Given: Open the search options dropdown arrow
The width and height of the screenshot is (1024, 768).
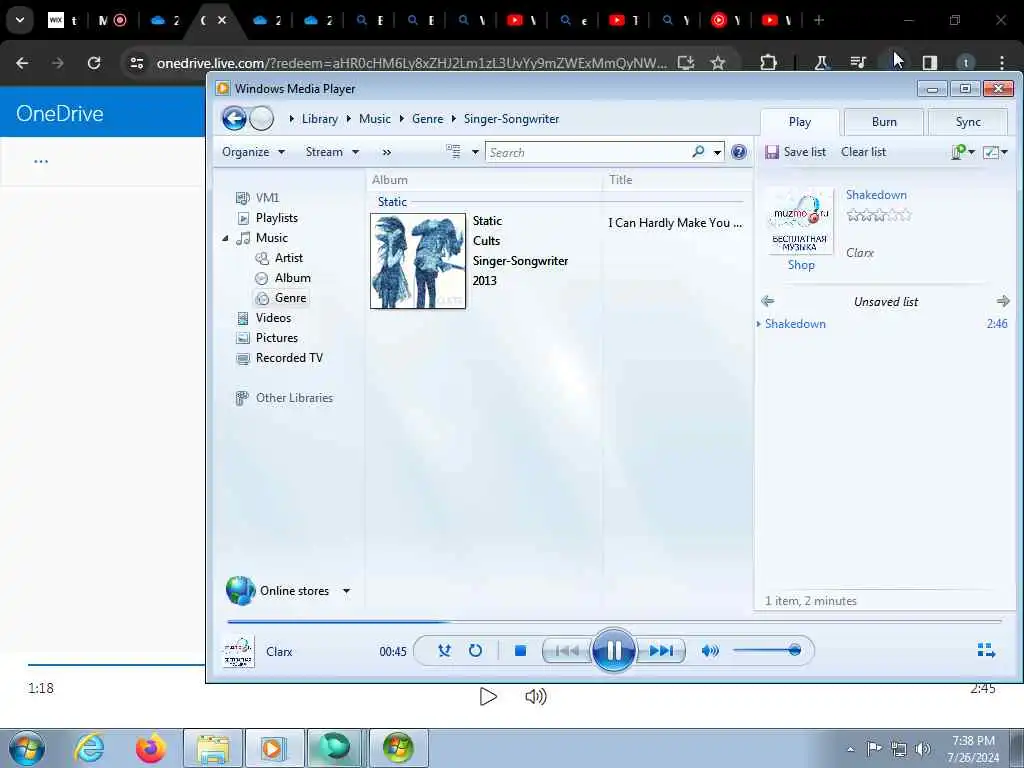Looking at the screenshot, I should coord(717,152).
